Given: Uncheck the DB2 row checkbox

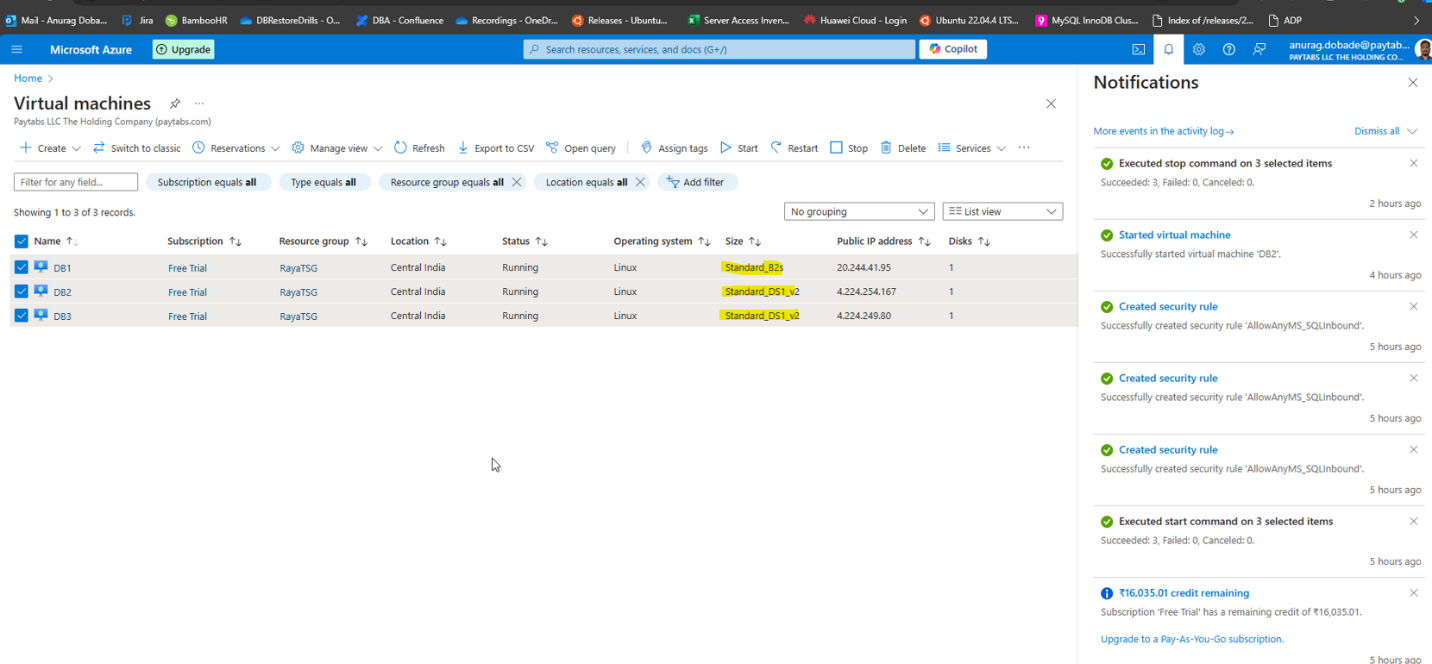Looking at the screenshot, I should coord(21,292).
